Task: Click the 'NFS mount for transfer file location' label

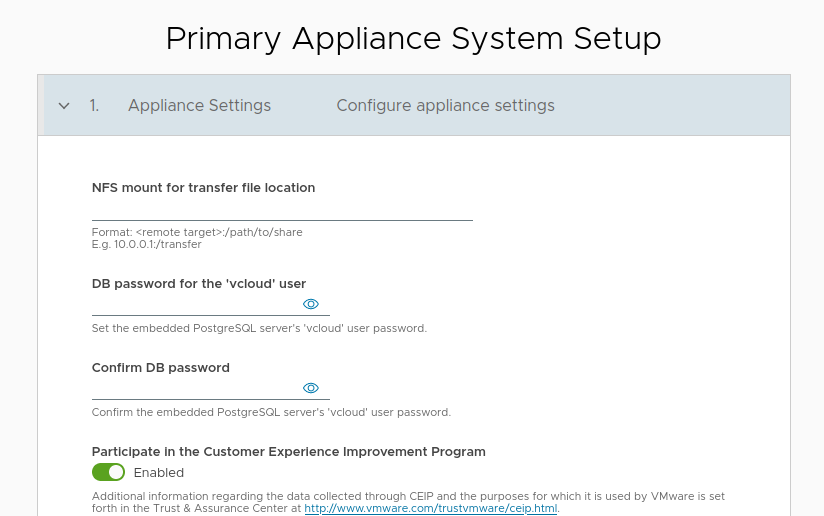Action: pyautogui.click(x=203, y=187)
